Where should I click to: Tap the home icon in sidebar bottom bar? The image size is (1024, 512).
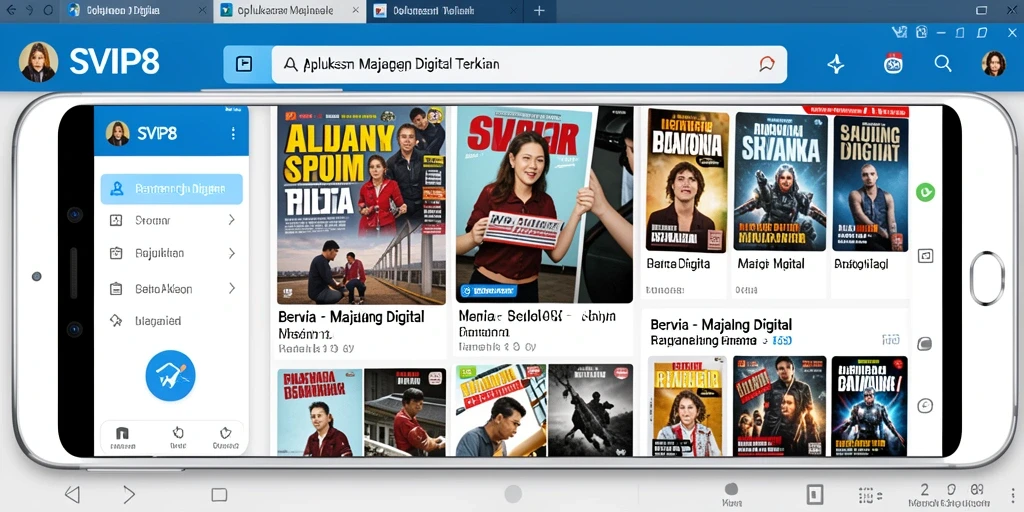122,433
